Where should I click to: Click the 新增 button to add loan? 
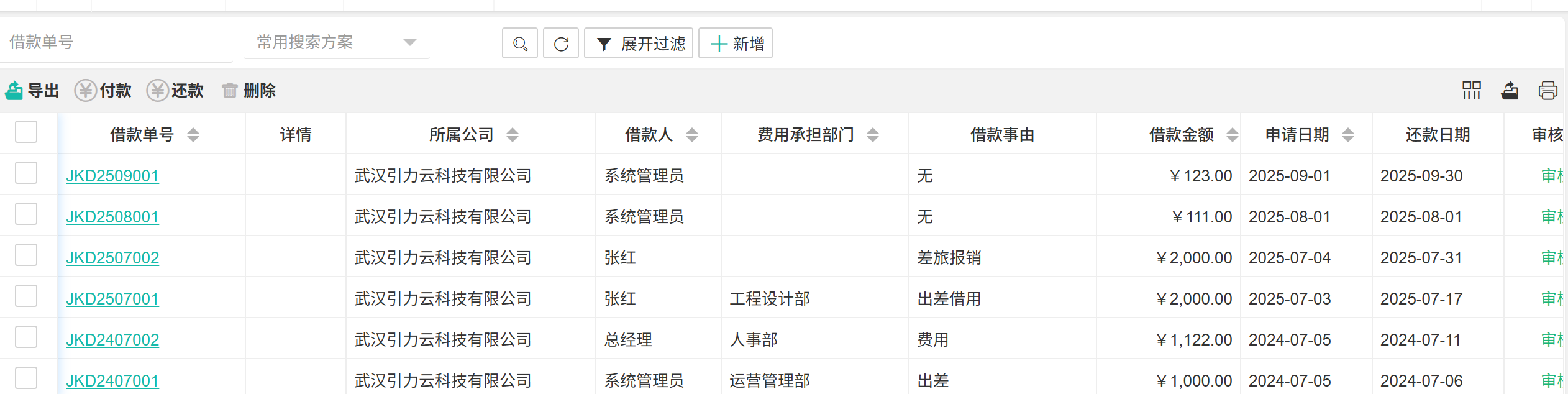point(736,44)
